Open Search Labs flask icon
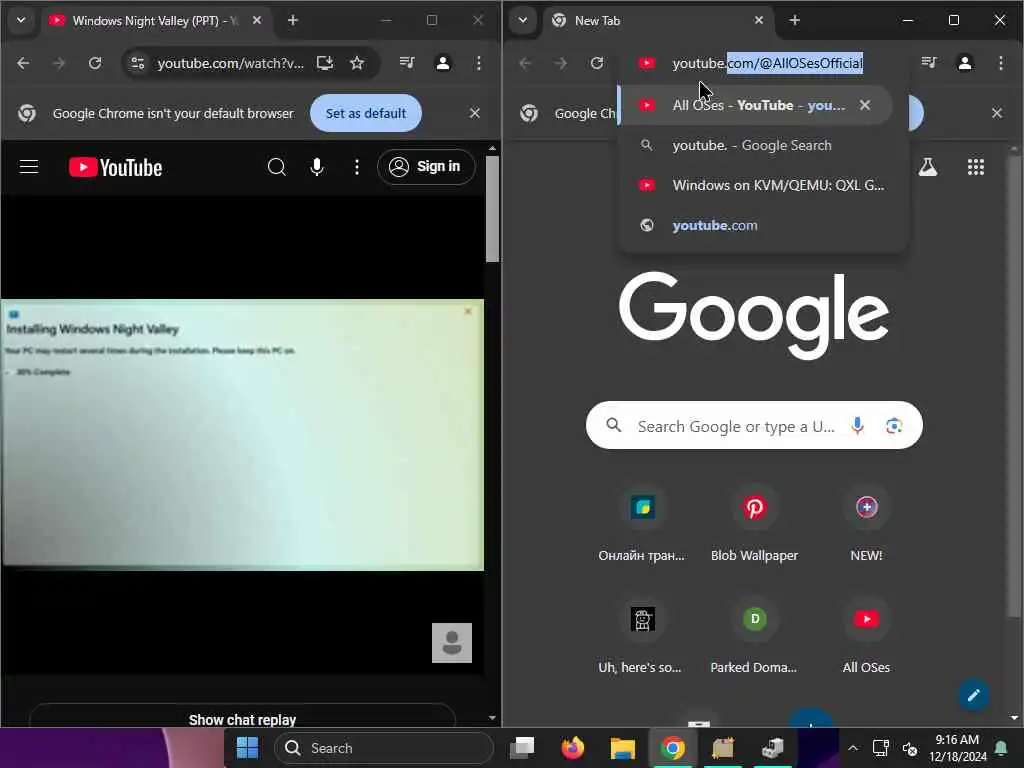This screenshot has width=1024, height=768. 927,167
